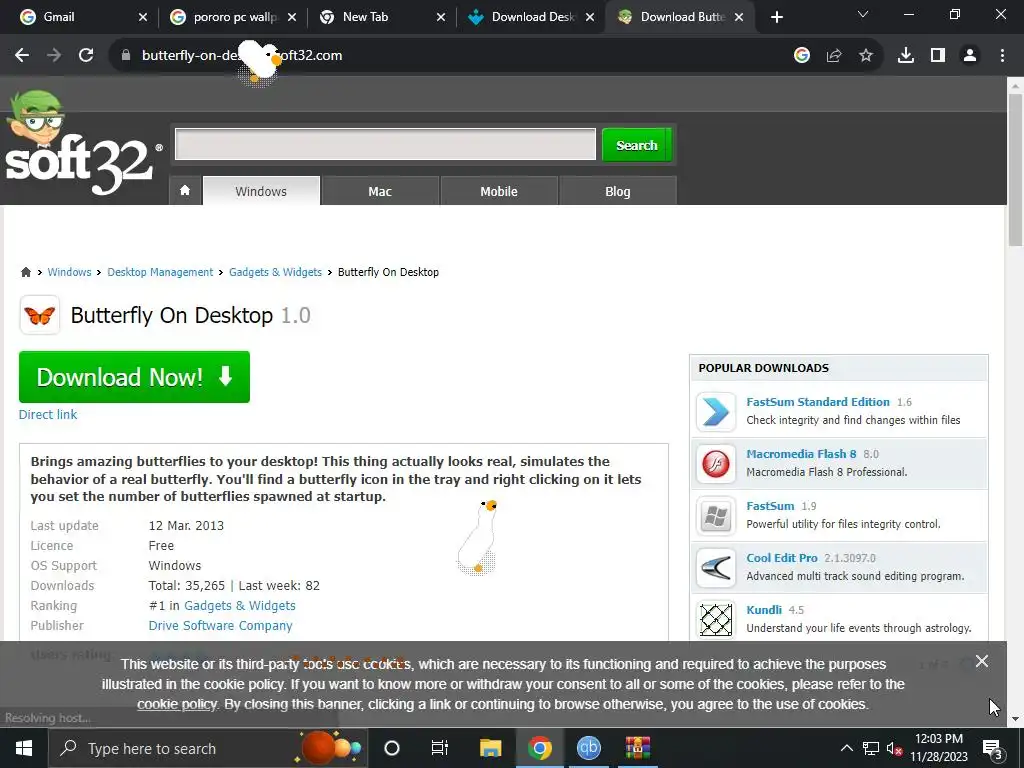Select the Mobile navigation tab
The height and width of the screenshot is (768, 1024).
(499, 191)
